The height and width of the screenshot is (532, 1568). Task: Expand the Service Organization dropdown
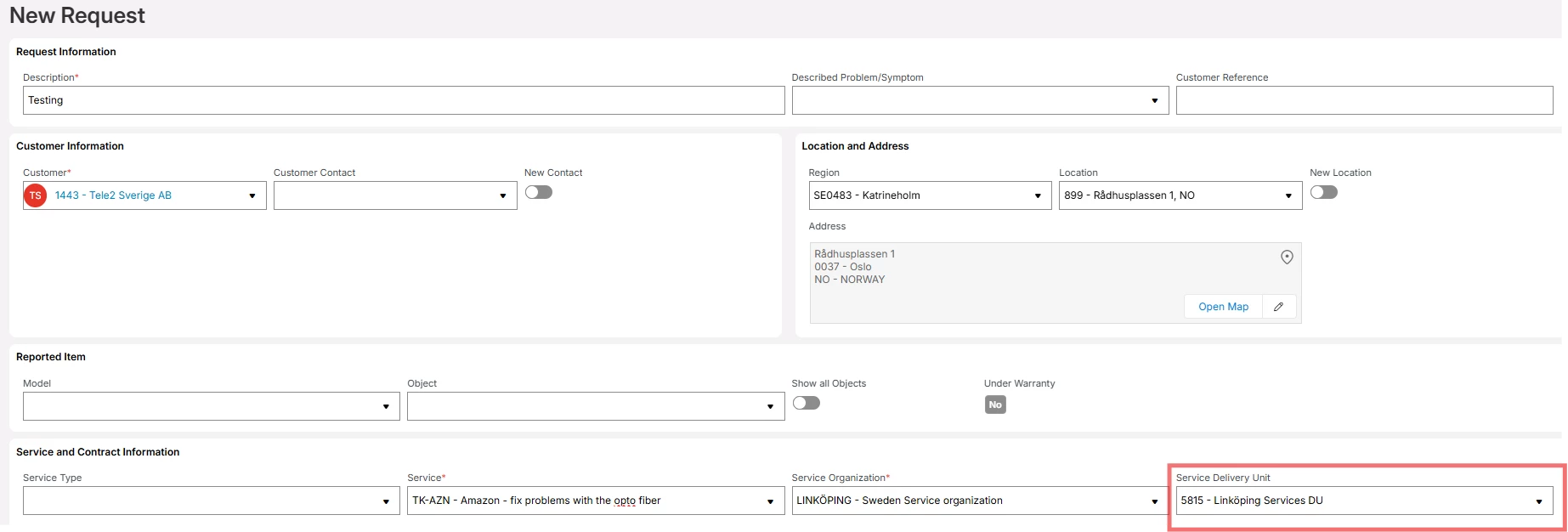click(1154, 501)
